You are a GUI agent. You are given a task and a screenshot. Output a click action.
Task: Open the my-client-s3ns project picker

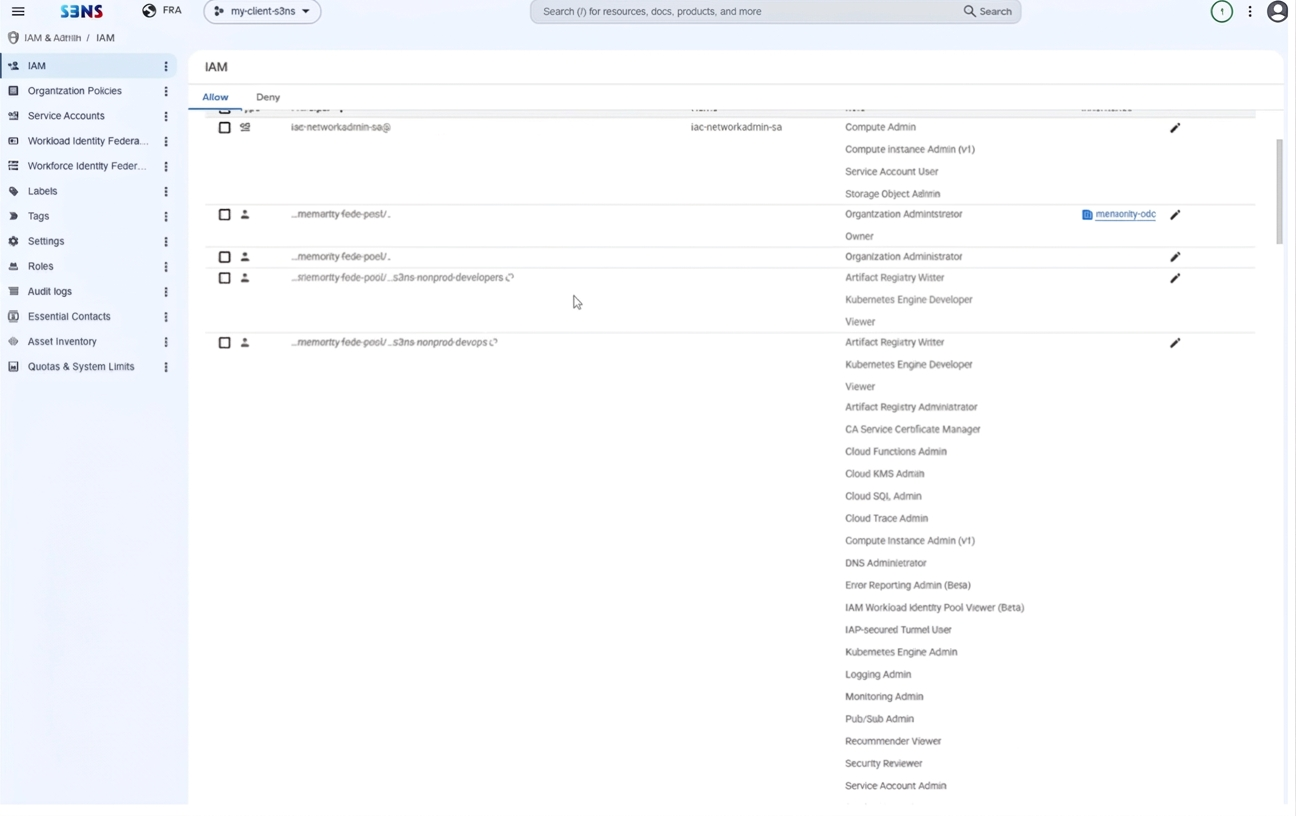(x=262, y=12)
